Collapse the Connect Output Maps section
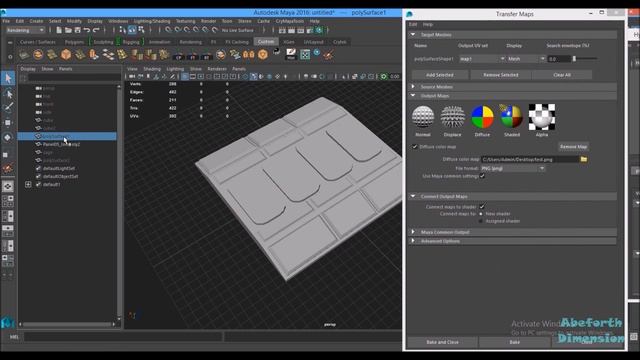Screen dimensions: 640x360 [x=413, y=196]
